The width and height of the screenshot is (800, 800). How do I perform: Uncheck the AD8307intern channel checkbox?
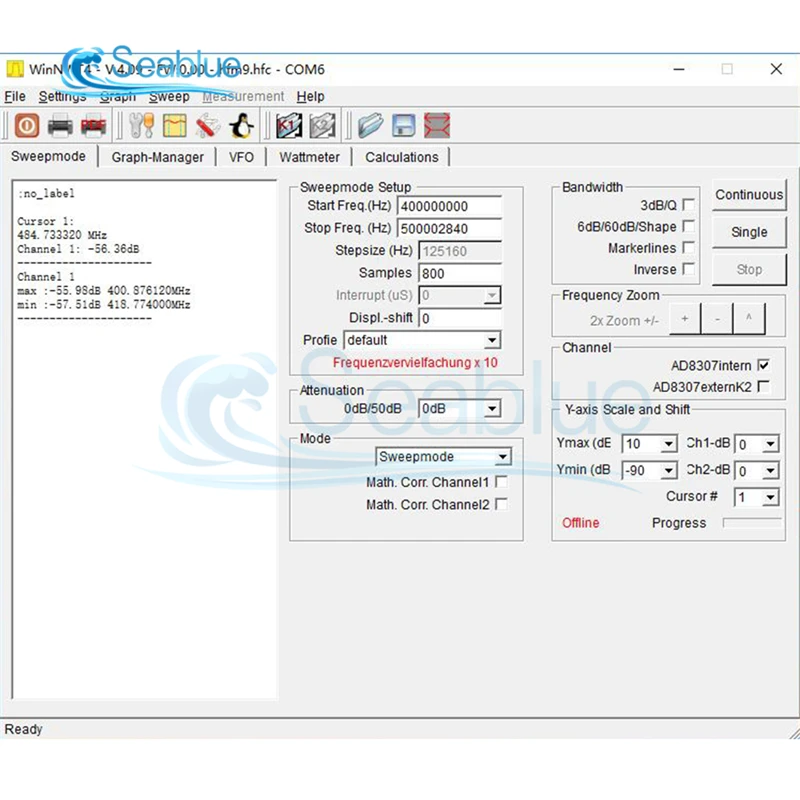point(764,365)
